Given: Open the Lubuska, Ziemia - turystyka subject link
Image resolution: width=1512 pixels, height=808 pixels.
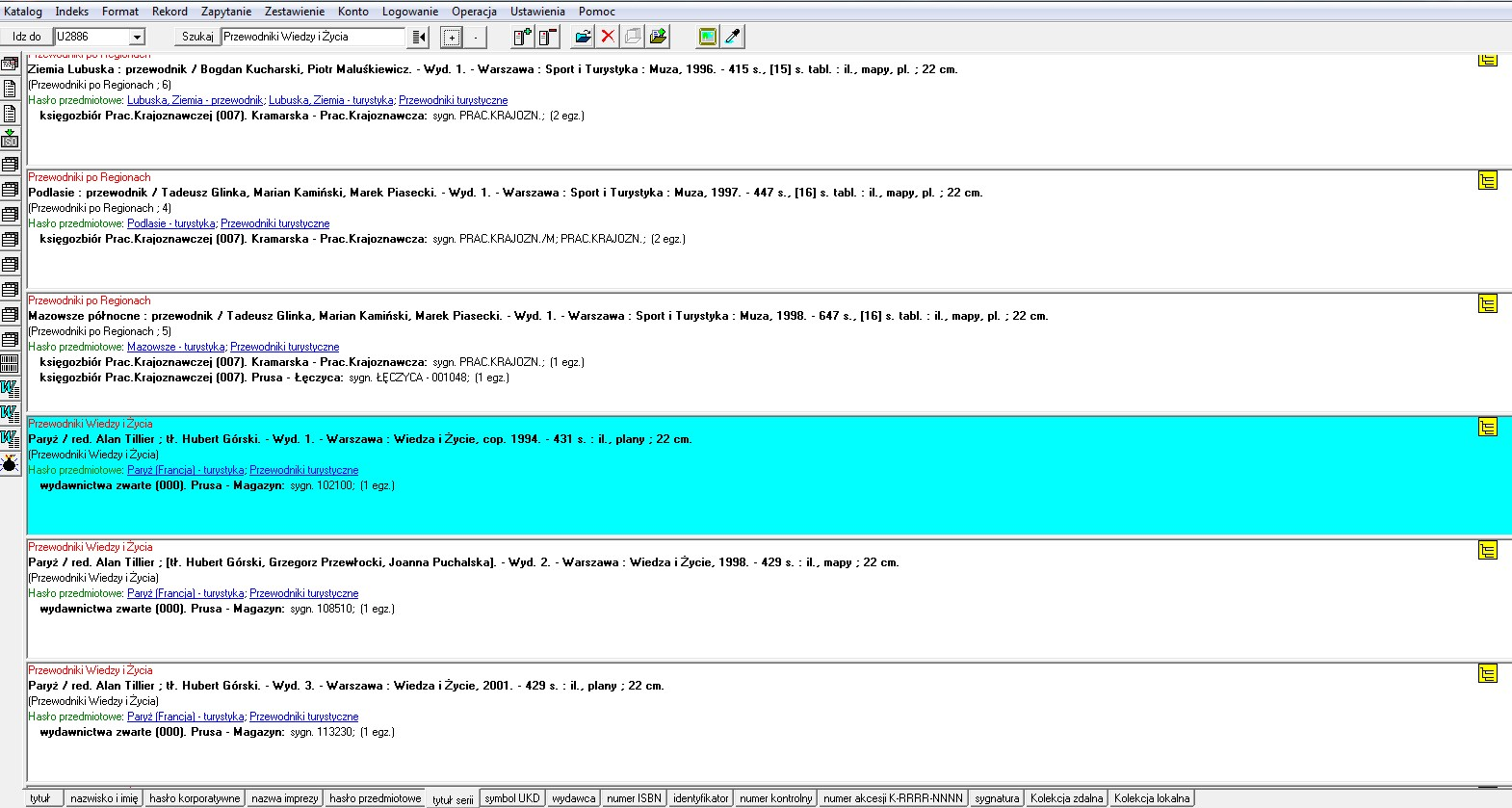Looking at the screenshot, I should click(330, 100).
